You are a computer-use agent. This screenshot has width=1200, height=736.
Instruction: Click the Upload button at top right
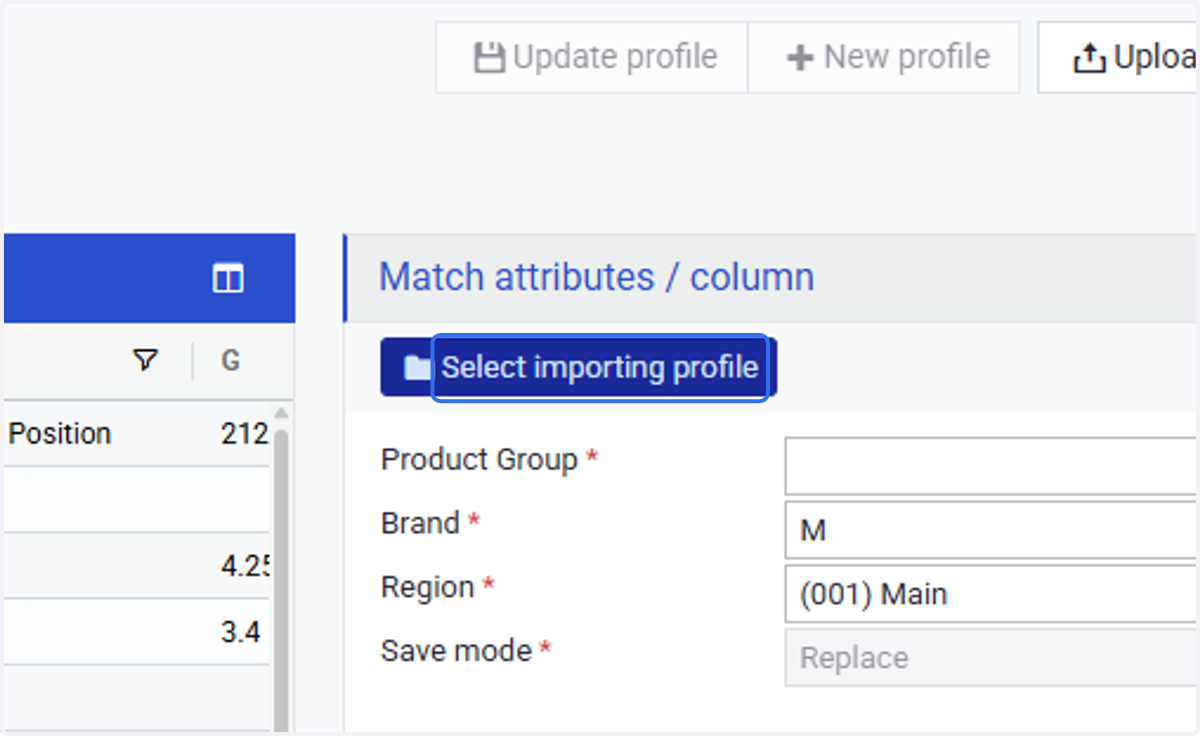tap(1118, 58)
